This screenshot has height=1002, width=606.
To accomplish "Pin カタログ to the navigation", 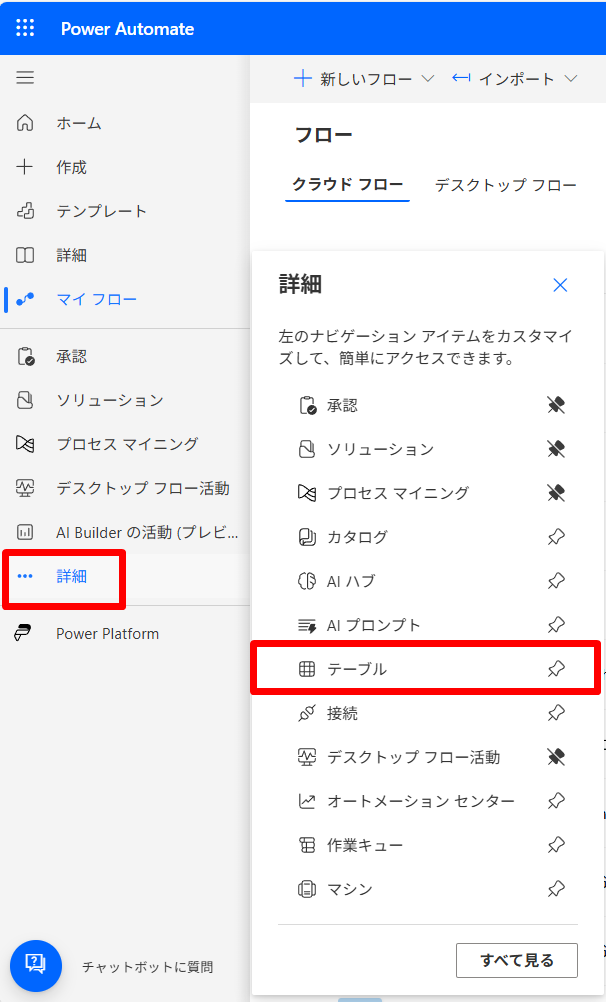I will click(556, 537).
